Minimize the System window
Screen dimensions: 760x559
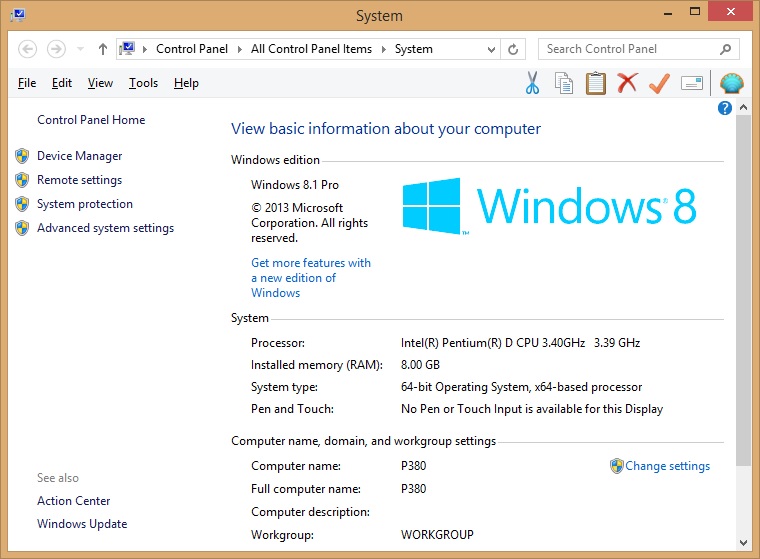668,12
